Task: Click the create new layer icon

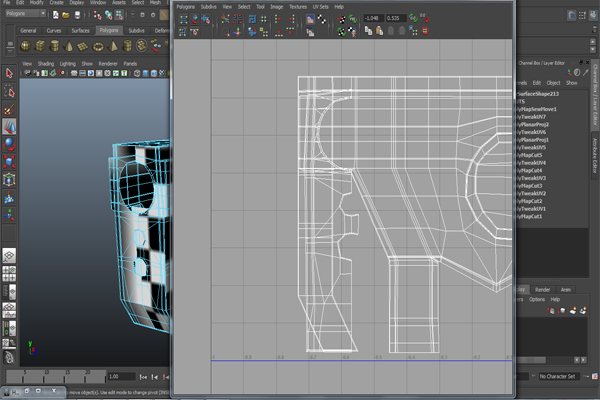Action: click(x=573, y=311)
